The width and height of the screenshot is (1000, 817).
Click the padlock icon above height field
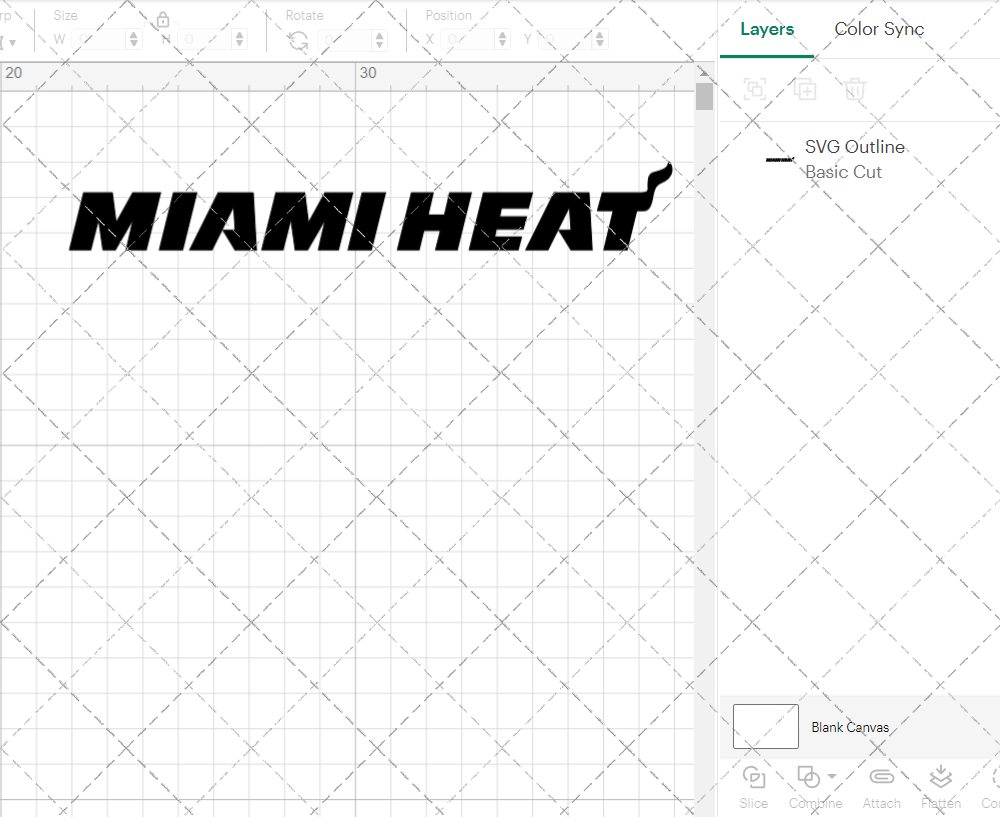[x=163, y=19]
